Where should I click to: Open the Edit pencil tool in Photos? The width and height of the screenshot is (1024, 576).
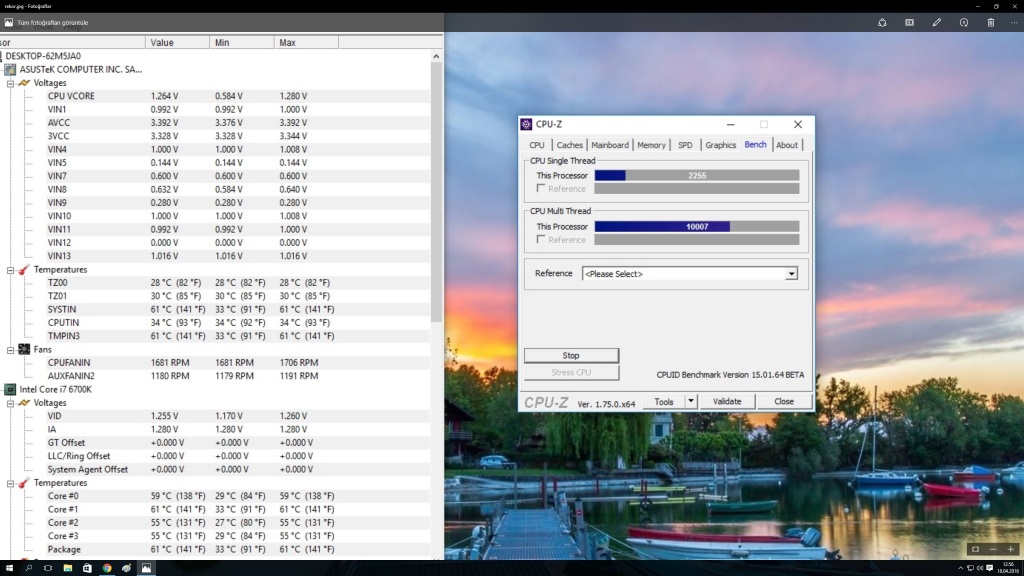(x=936, y=22)
